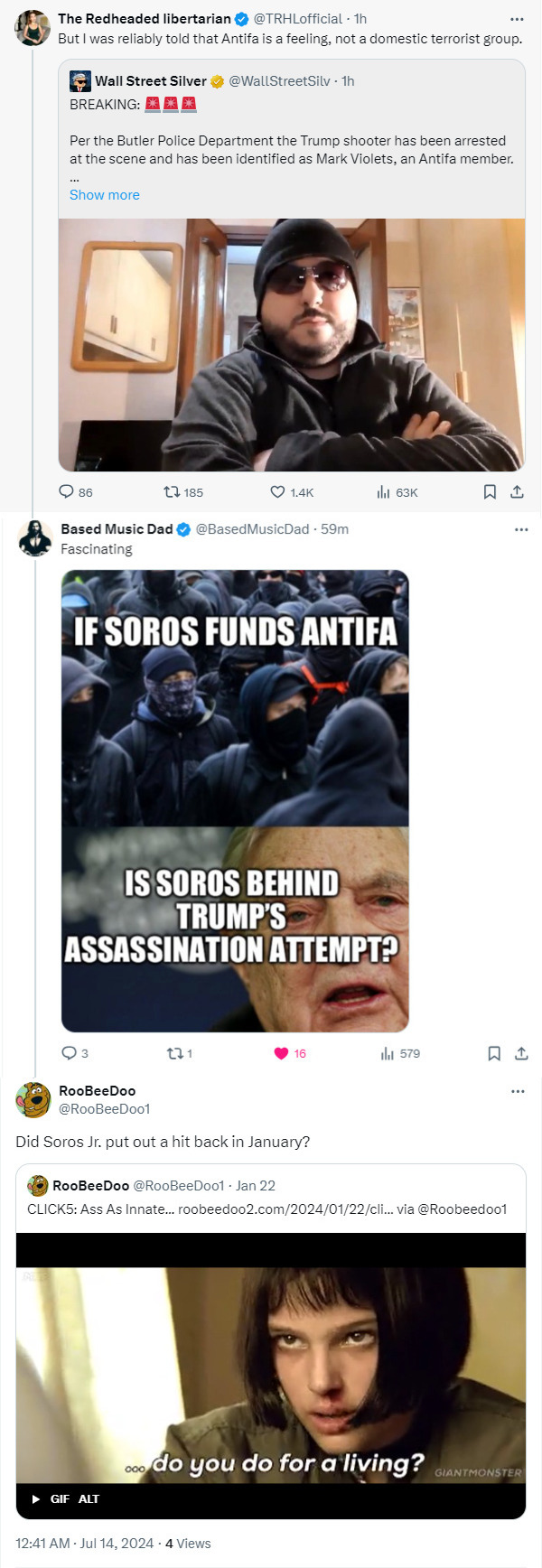
Task: Bookmark The Redheaded libertarian's post
Action: point(490,492)
